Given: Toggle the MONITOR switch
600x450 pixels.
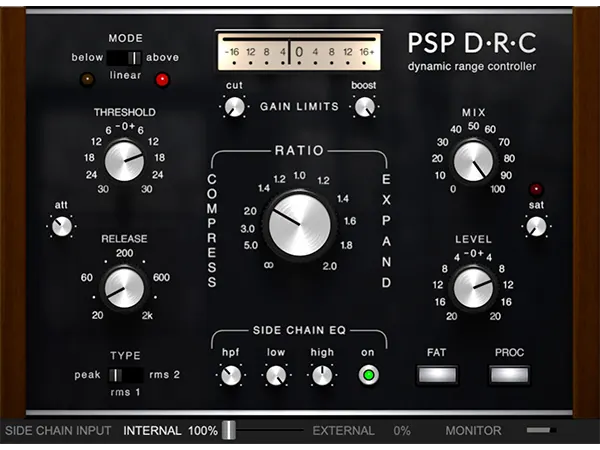Looking at the screenshot, I should 541,430.
